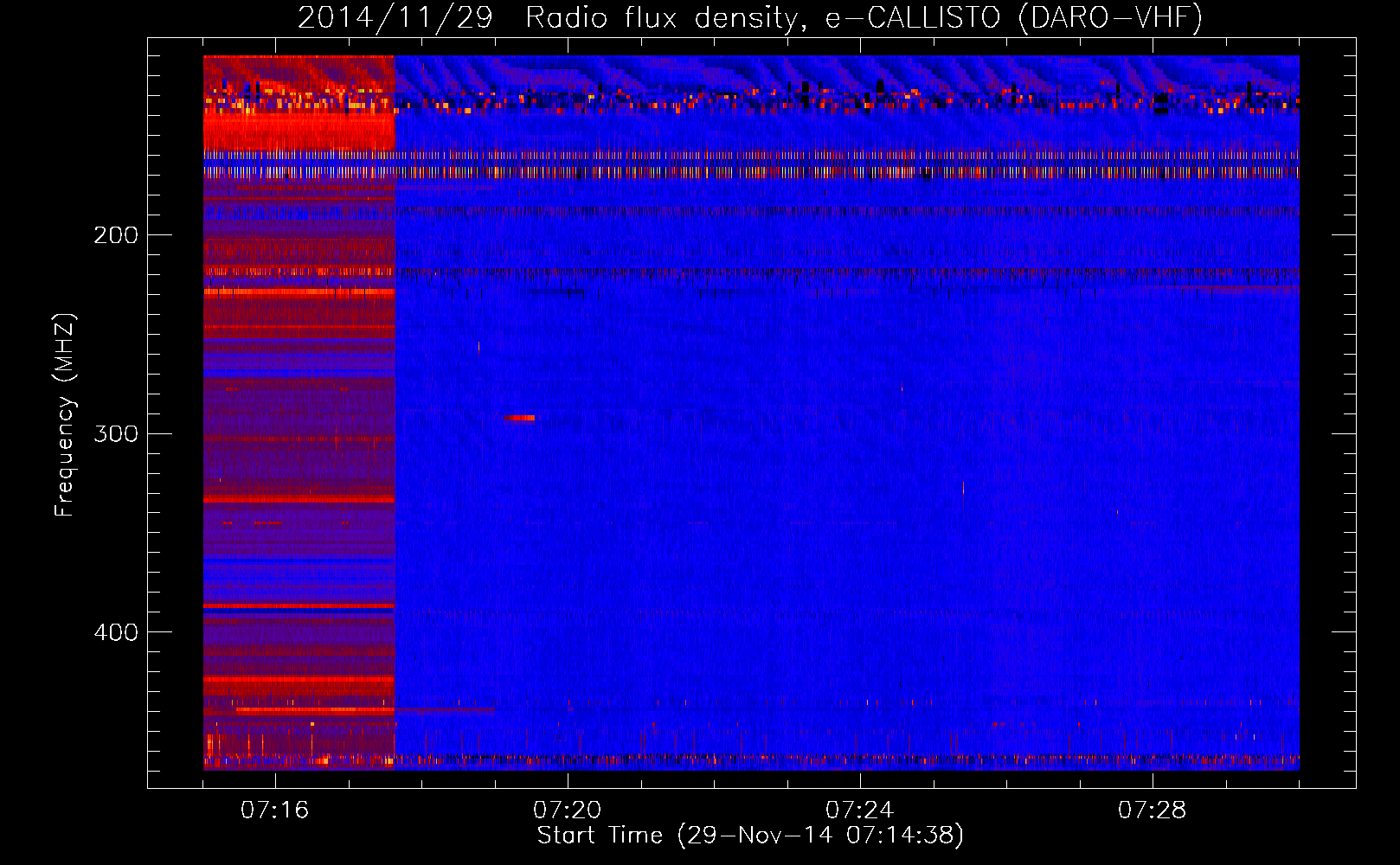
Task: Click the plot title '2014/11/29 Radio flux density'
Action: [x=750, y=17]
